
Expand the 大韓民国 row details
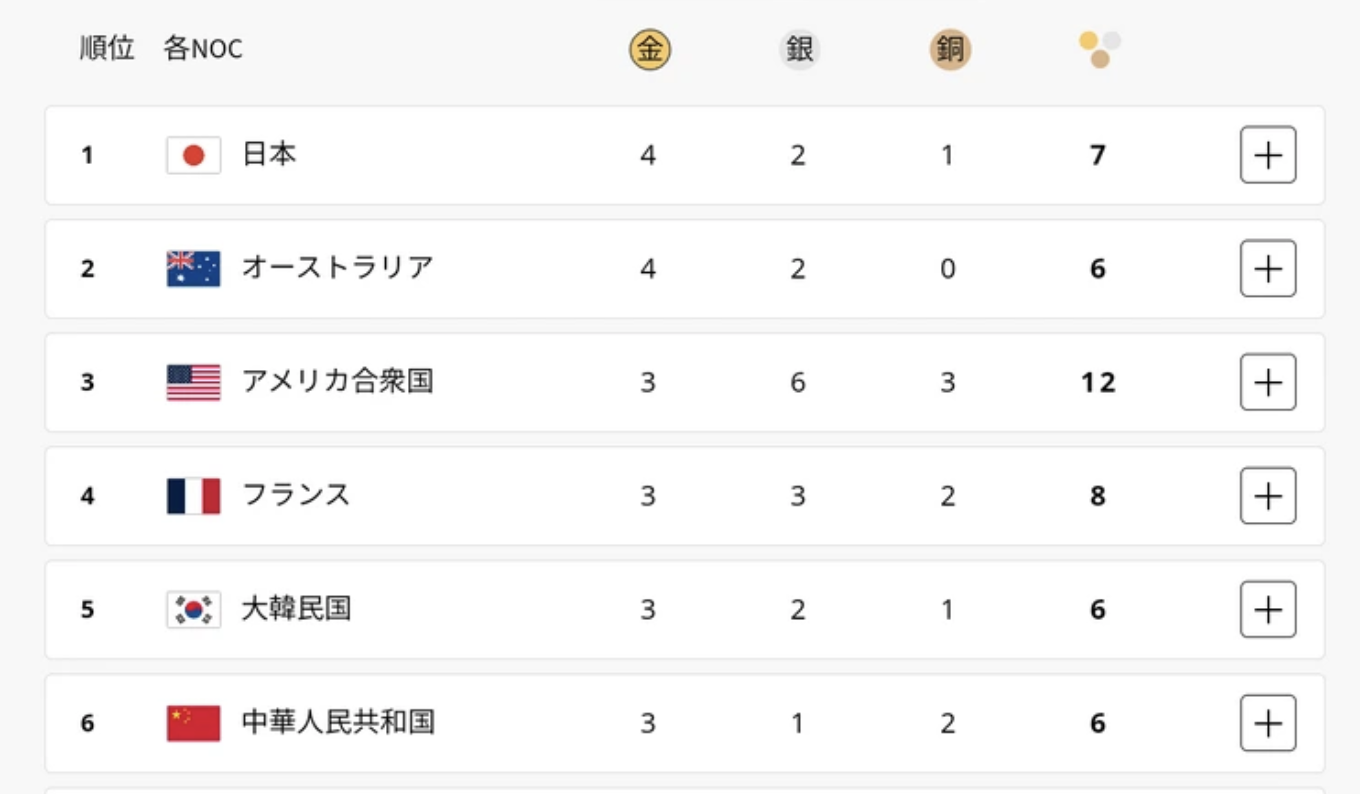(x=1268, y=610)
